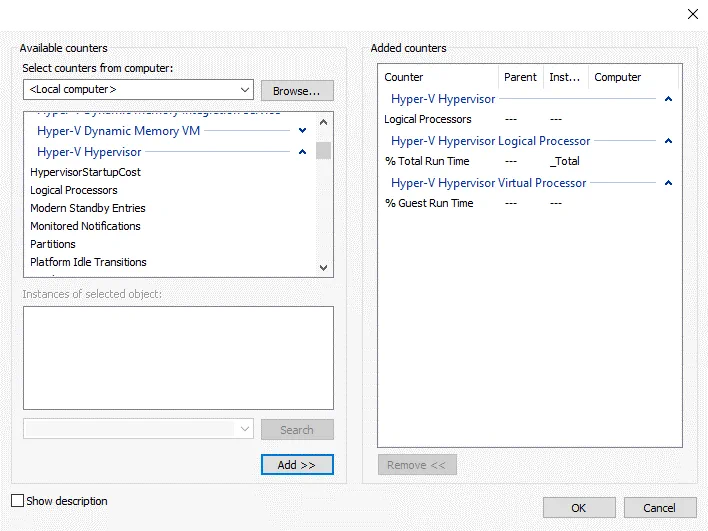708x531 pixels.
Task: Collapse Hyper-V Hypervisor in available counters
Action: tap(302, 152)
